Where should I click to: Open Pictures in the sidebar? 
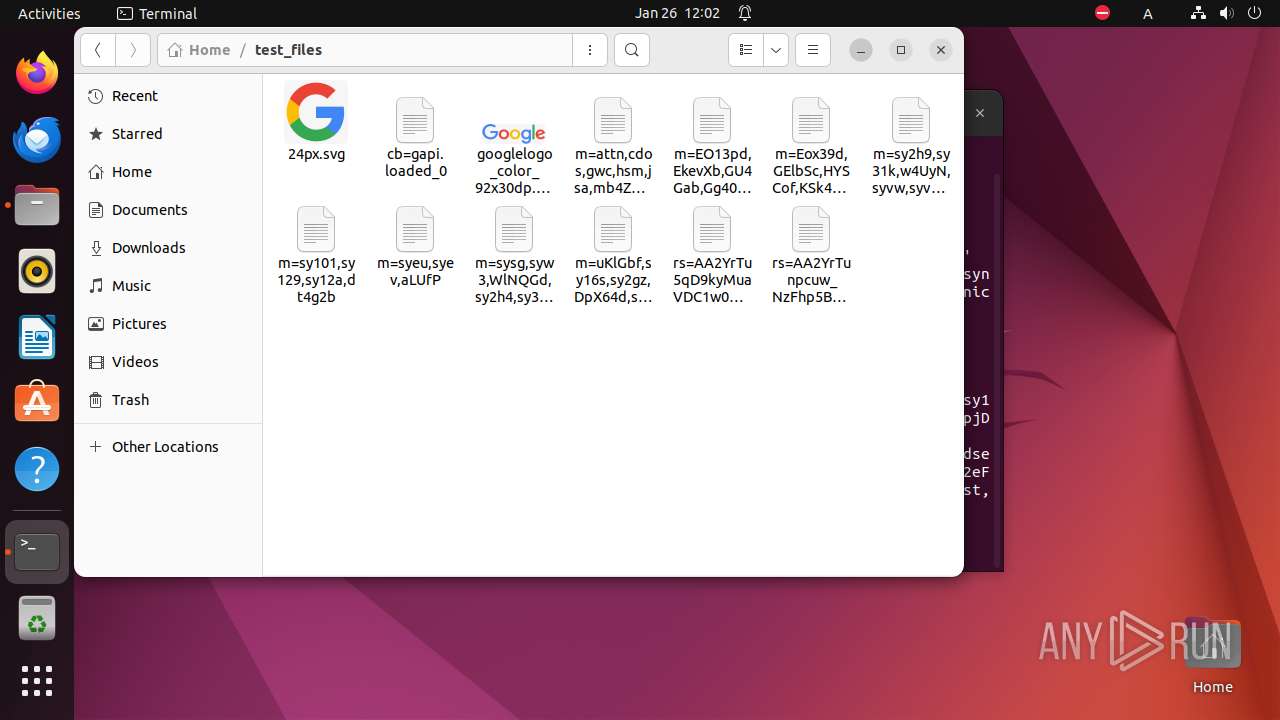[168, 324]
